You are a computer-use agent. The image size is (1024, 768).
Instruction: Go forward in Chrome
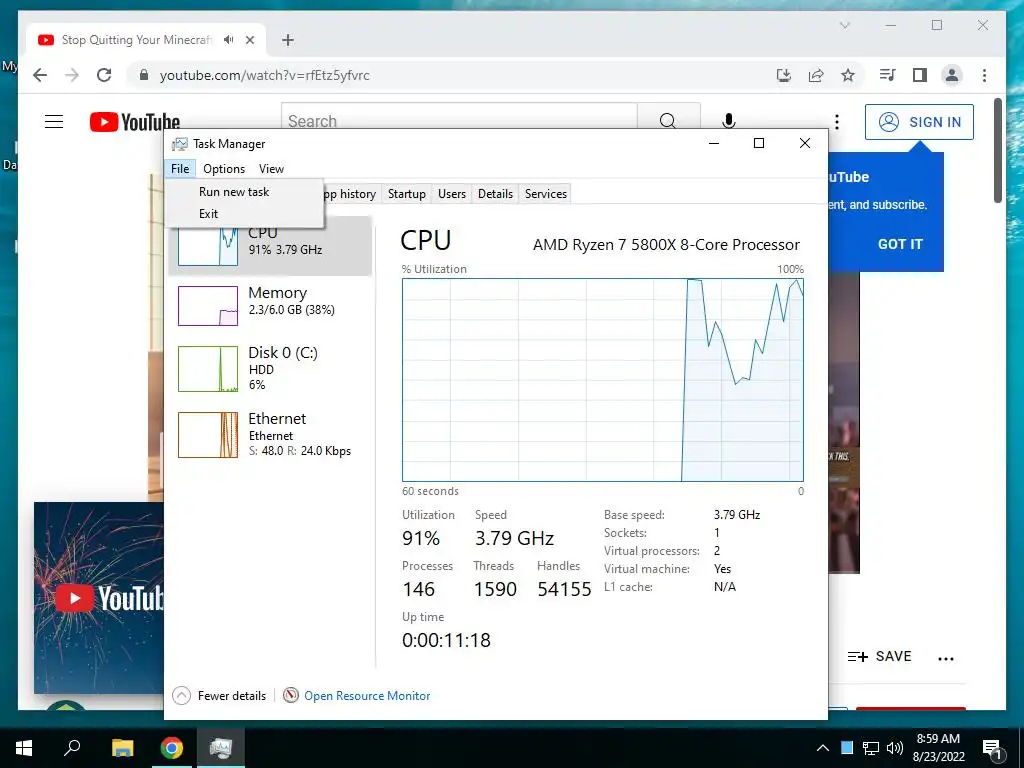[72, 75]
